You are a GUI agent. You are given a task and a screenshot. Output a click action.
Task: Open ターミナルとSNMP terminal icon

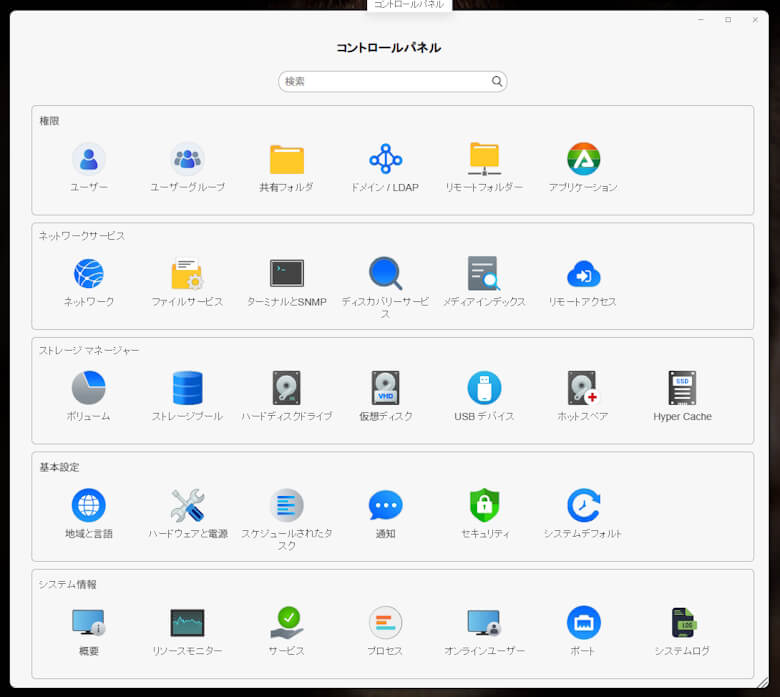coord(286,274)
